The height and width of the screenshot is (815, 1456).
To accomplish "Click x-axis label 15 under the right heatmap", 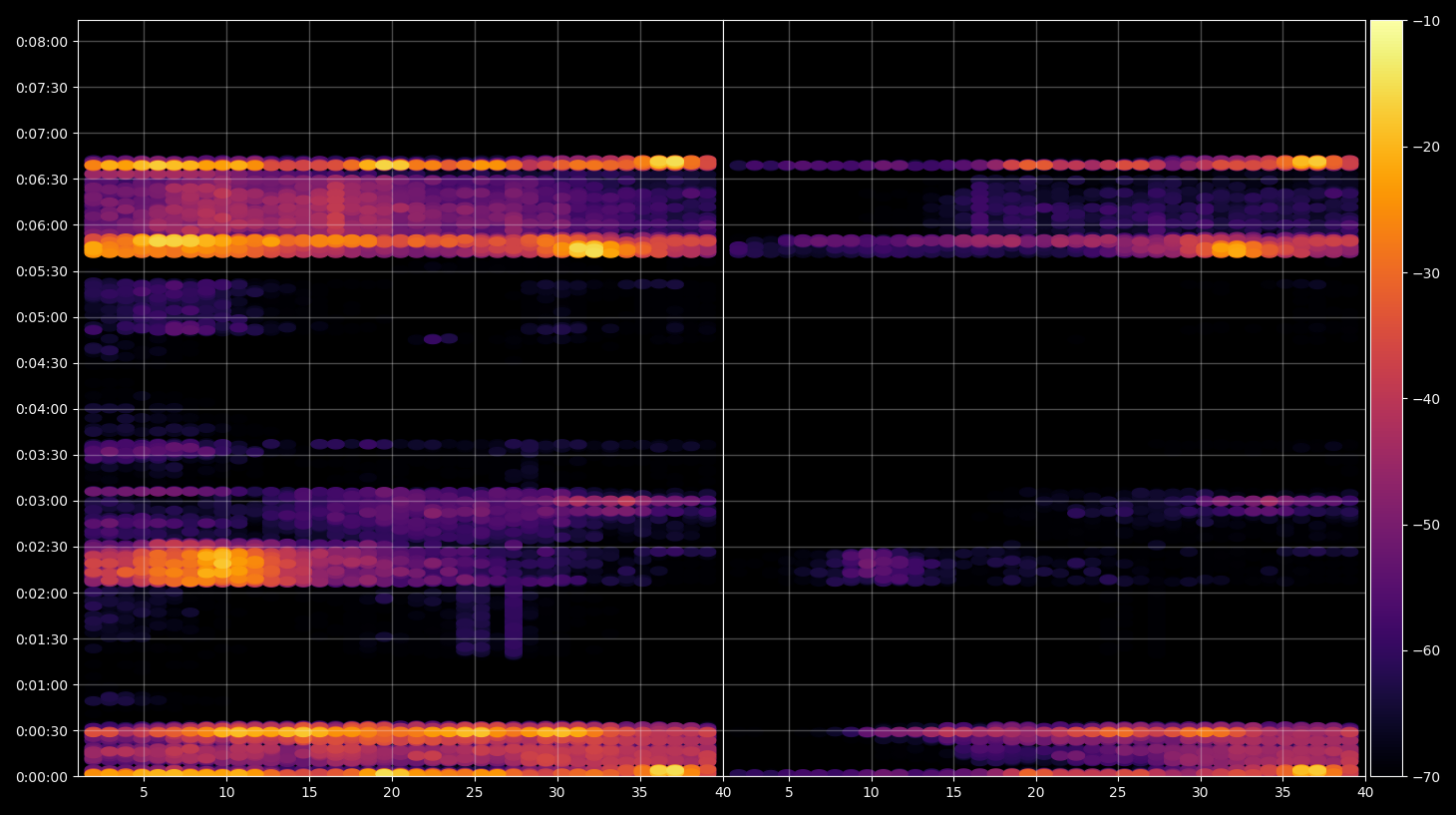I will (954, 793).
